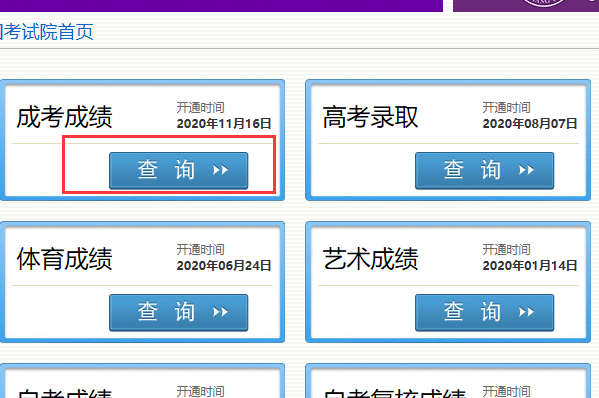The image size is (599, 398).
Task: Select the 艺术成绩 card title
Action: (370, 259)
